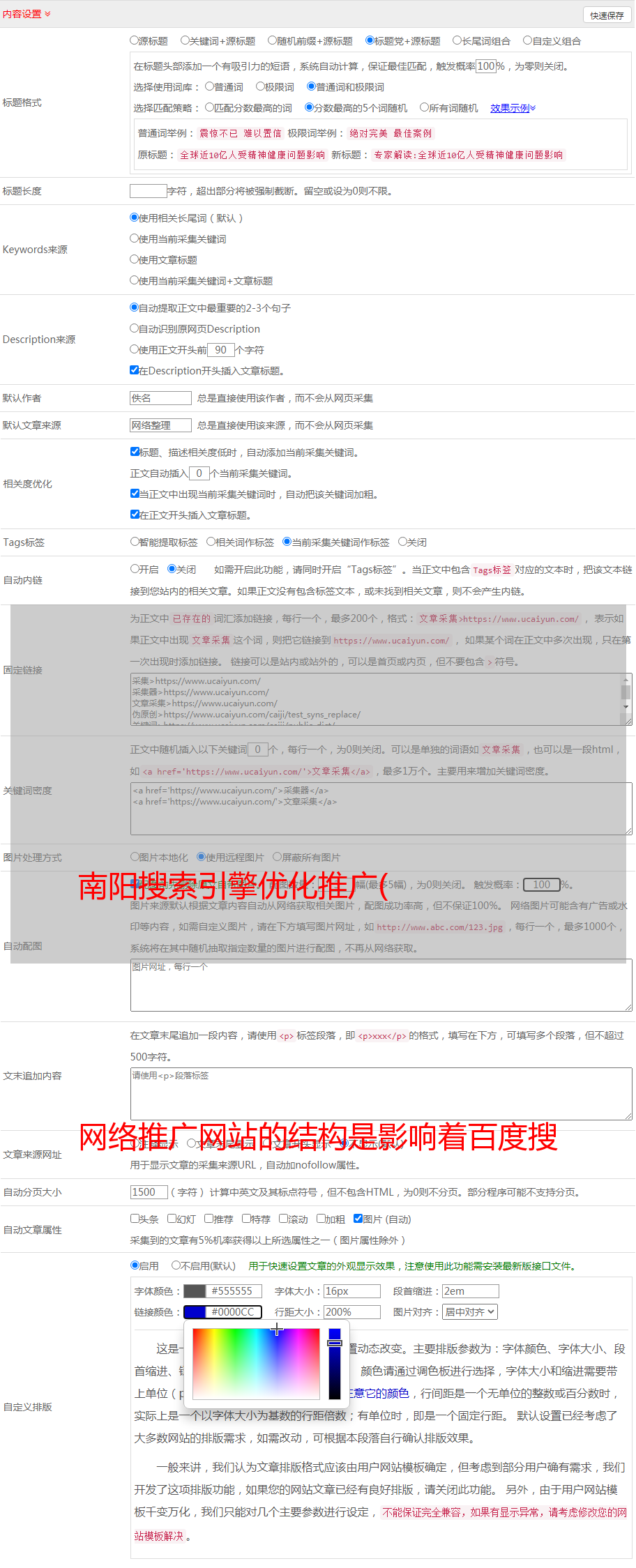This screenshot has width=636, height=1568.
Task: Click the 默认文章来源 input containing 网络整理
Action: click(160, 425)
